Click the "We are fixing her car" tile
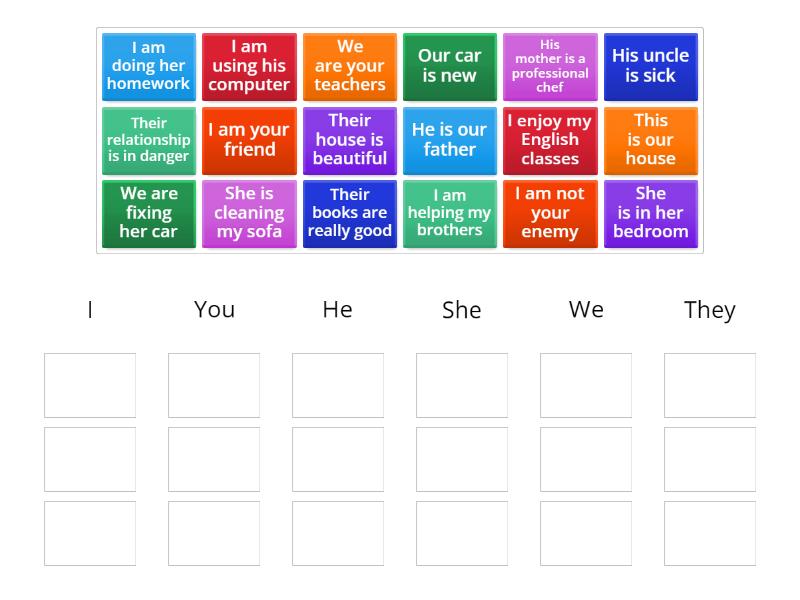 (149, 214)
